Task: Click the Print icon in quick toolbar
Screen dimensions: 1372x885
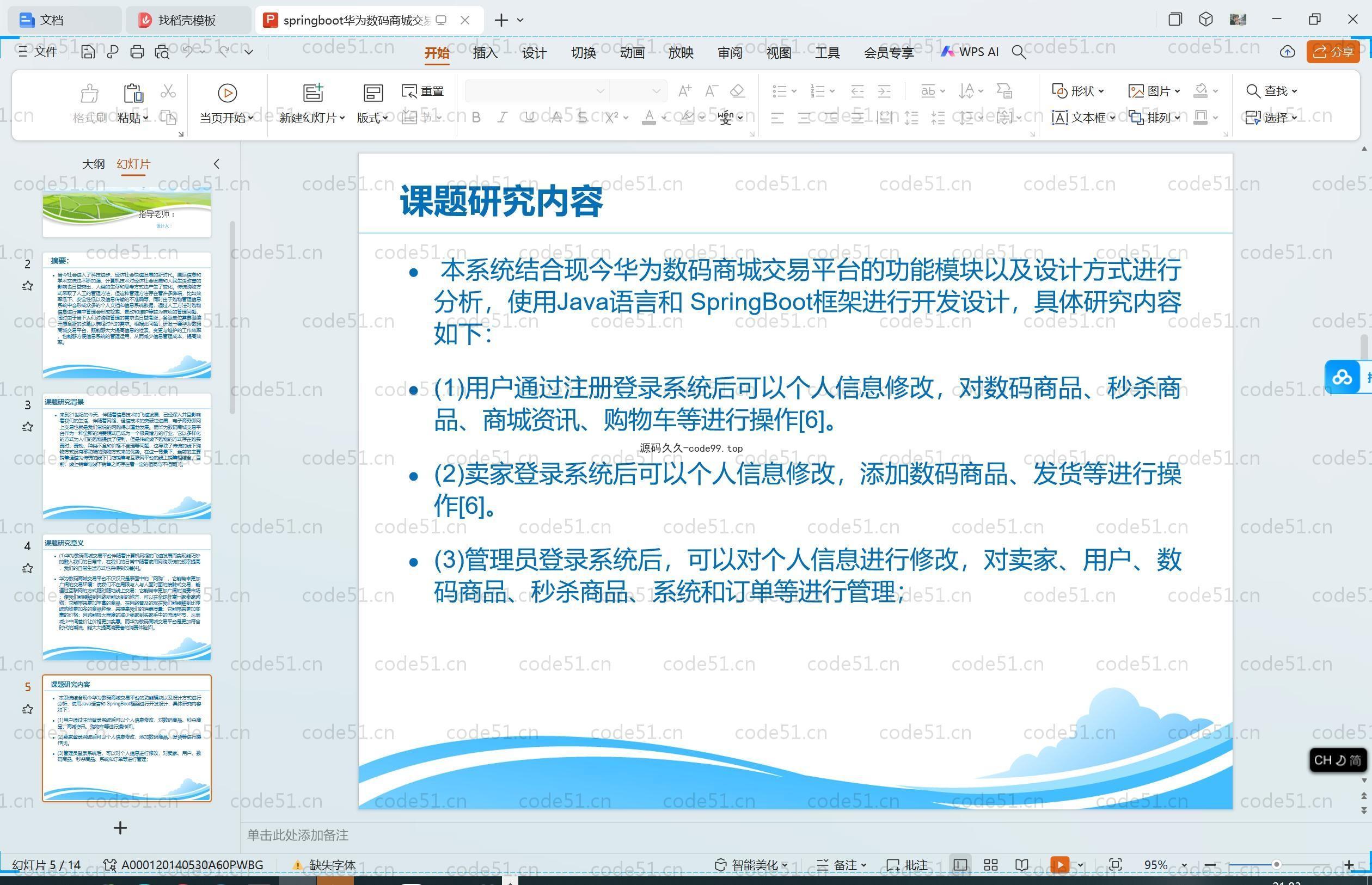Action: click(x=137, y=52)
